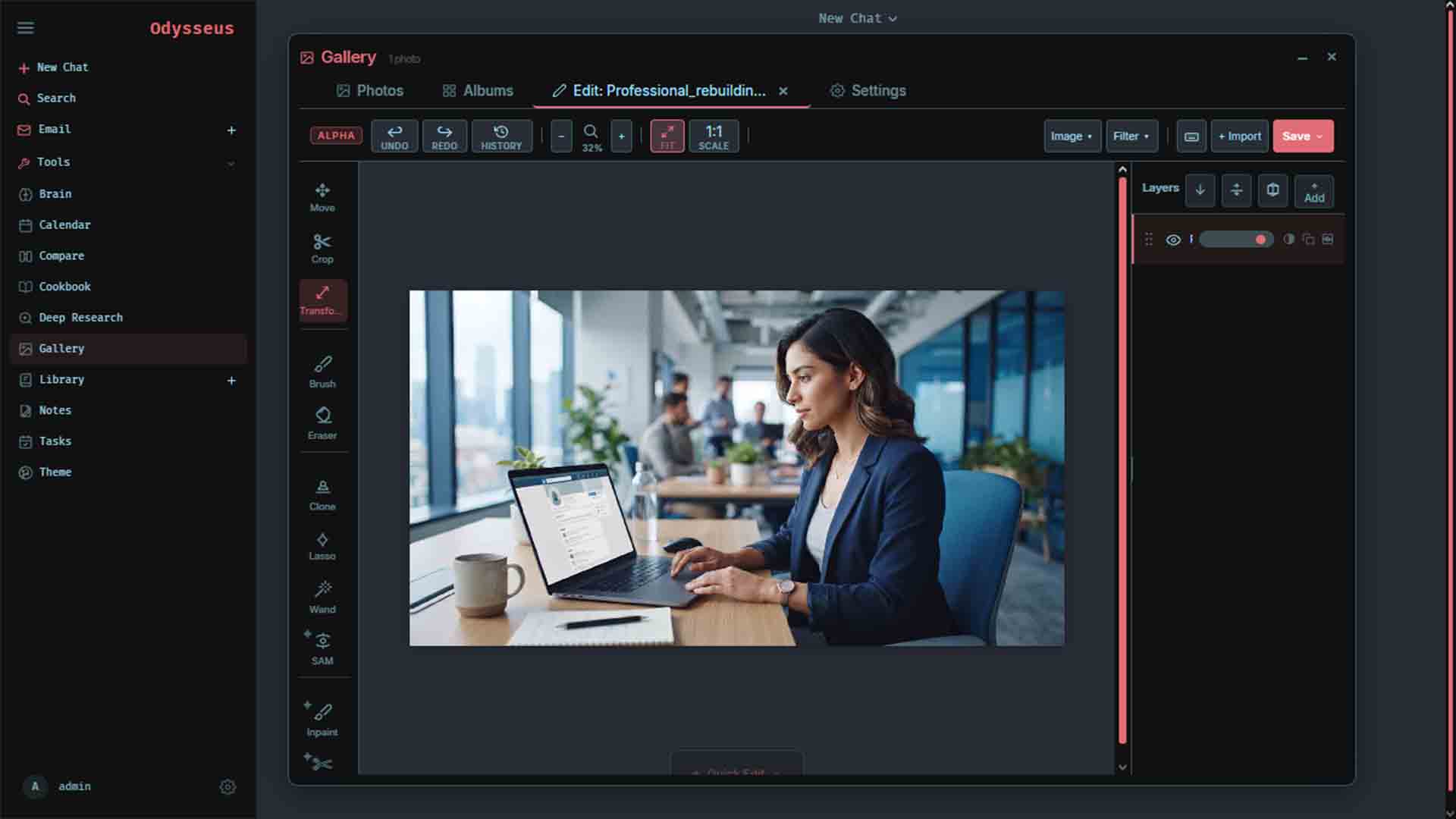Click the keyboard shortcuts icon
The width and height of the screenshot is (1456, 819).
pyautogui.click(x=1191, y=136)
